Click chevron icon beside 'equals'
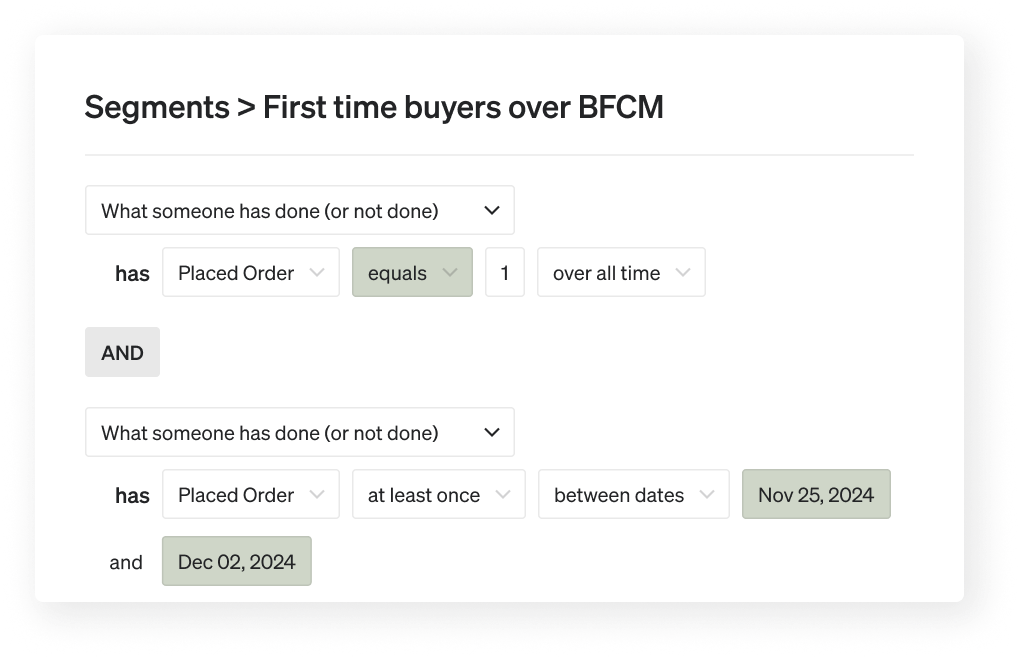The width and height of the screenshot is (1019, 657). click(x=450, y=273)
